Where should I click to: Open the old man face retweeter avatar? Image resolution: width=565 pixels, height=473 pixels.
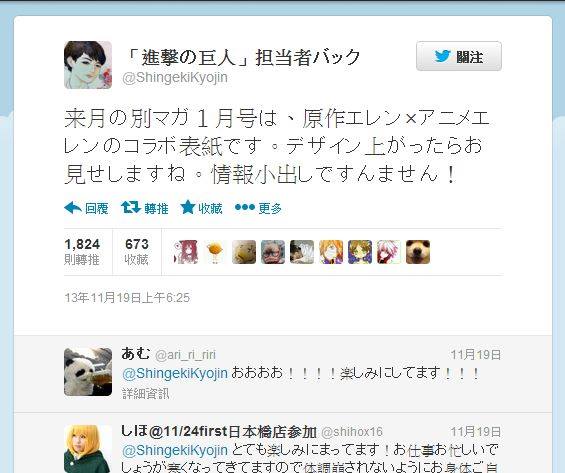pos(273,252)
